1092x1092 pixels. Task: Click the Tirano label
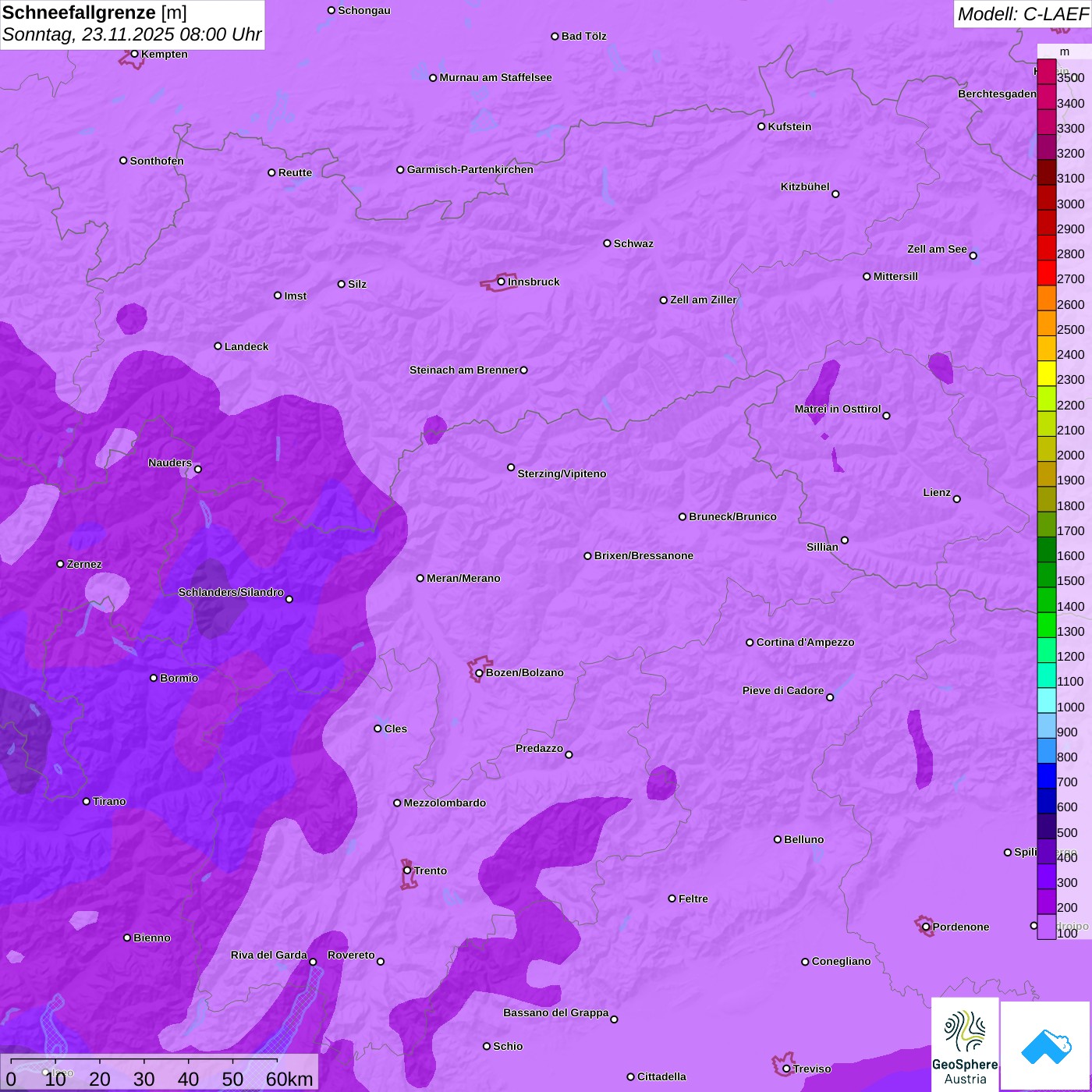pos(109,801)
